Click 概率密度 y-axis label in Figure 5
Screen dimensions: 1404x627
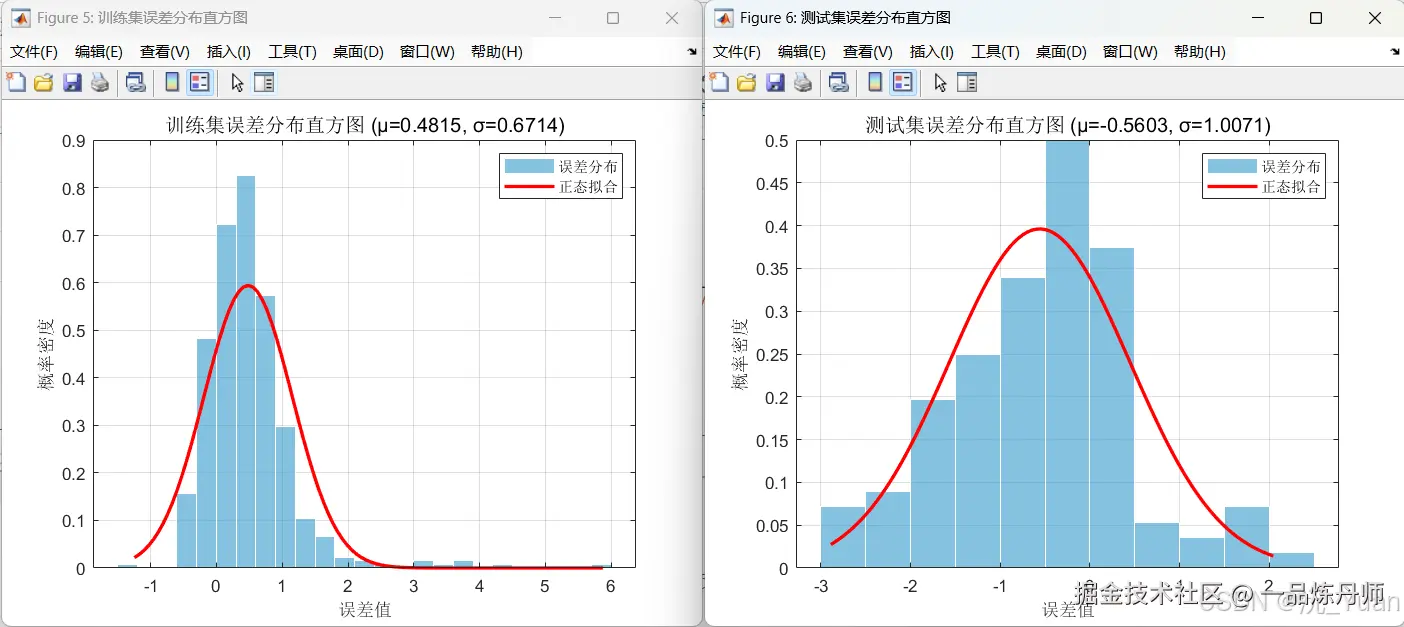tap(46, 354)
